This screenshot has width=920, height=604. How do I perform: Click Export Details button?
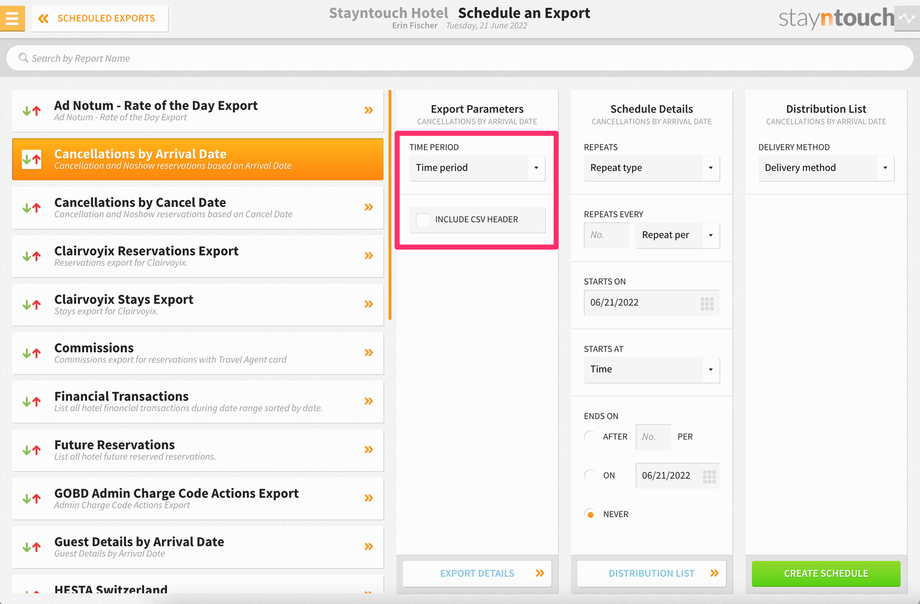(x=477, y=573)
